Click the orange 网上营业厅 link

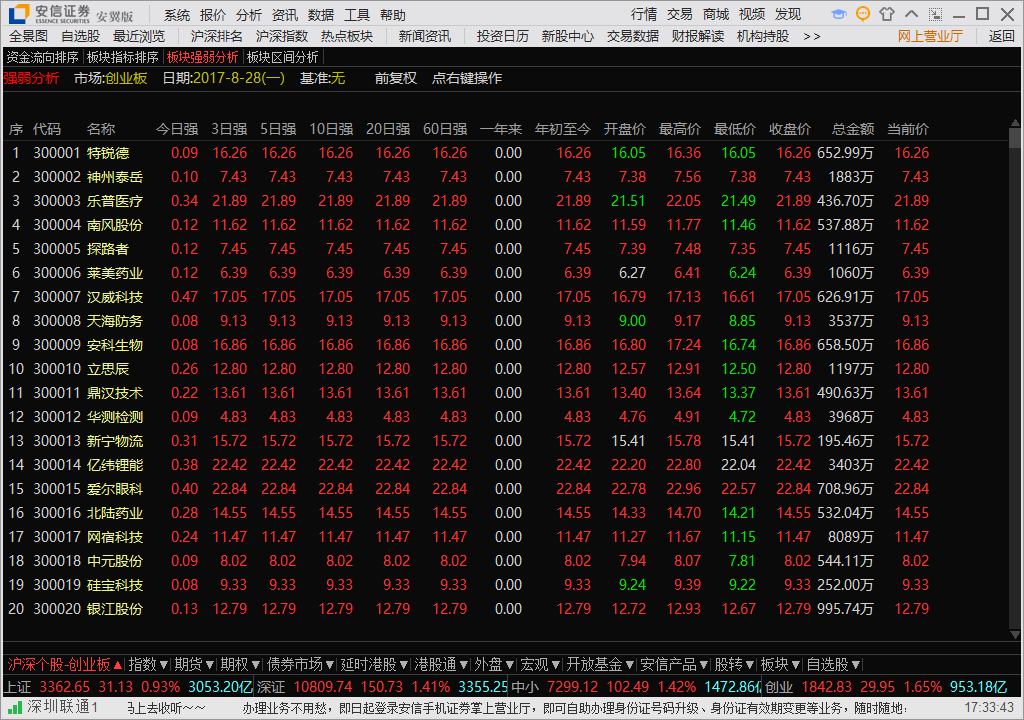click(x=930, y=36)
